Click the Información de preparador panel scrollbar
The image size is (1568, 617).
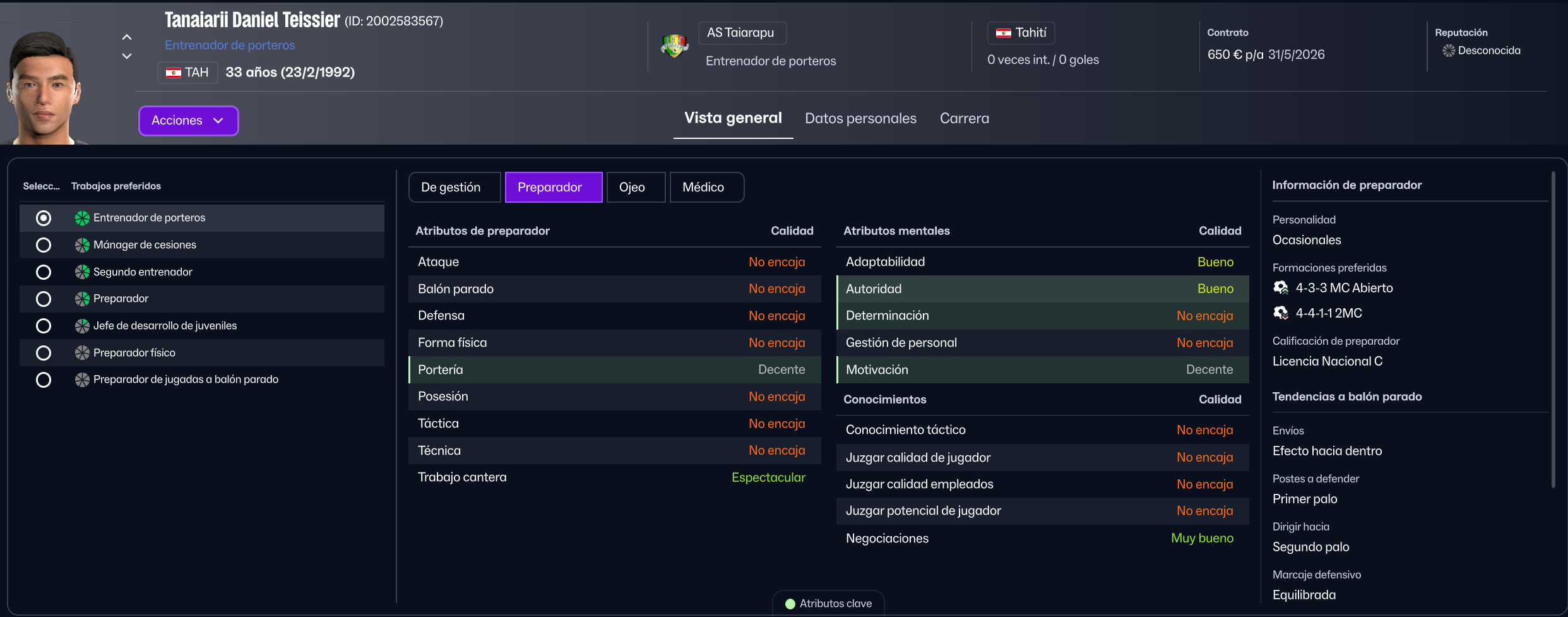pos(1553,328)
